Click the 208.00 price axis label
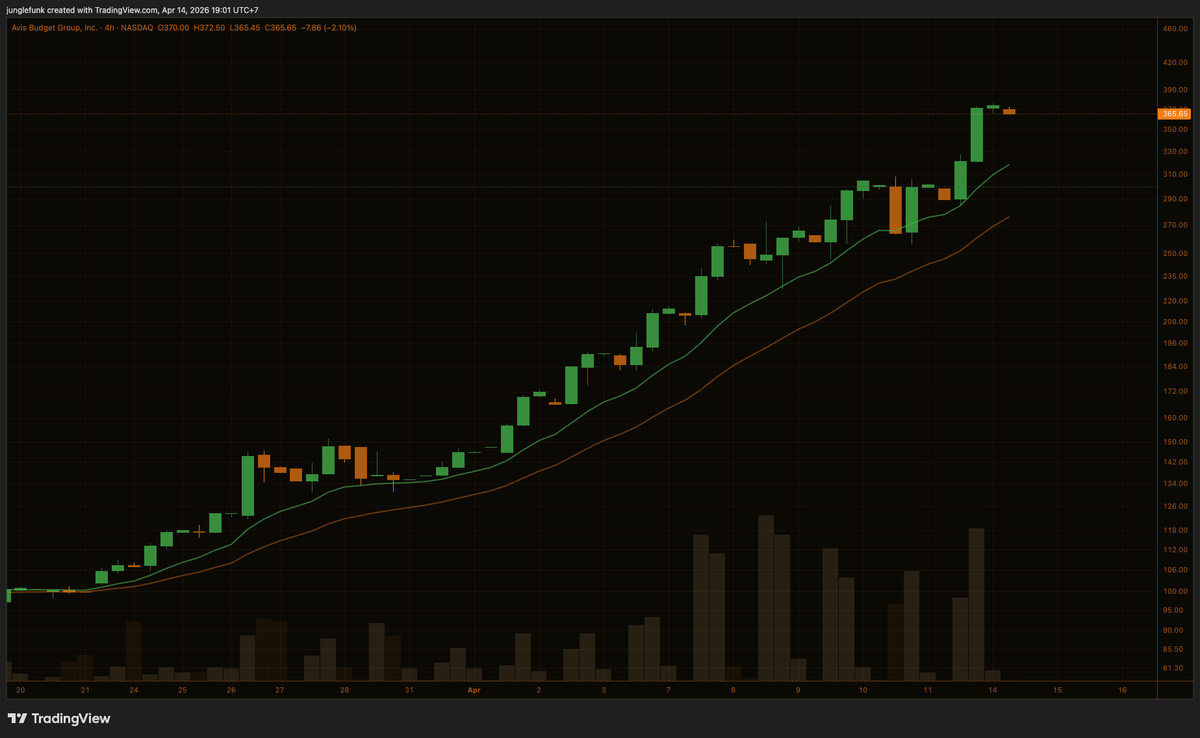Viewport: 1200px width, 738px height. [1175, 321]
